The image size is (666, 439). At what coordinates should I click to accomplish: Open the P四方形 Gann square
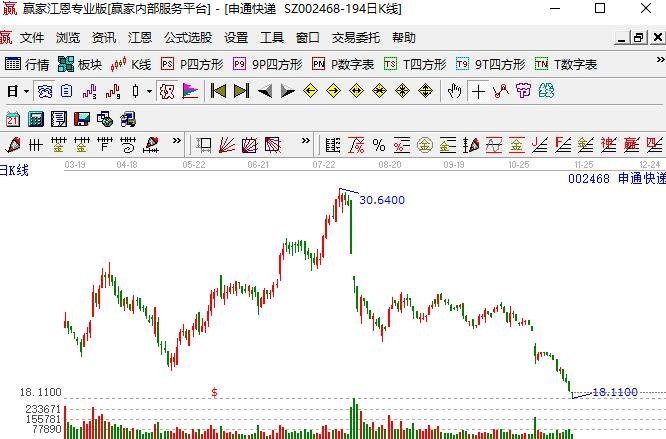point(192,65)
